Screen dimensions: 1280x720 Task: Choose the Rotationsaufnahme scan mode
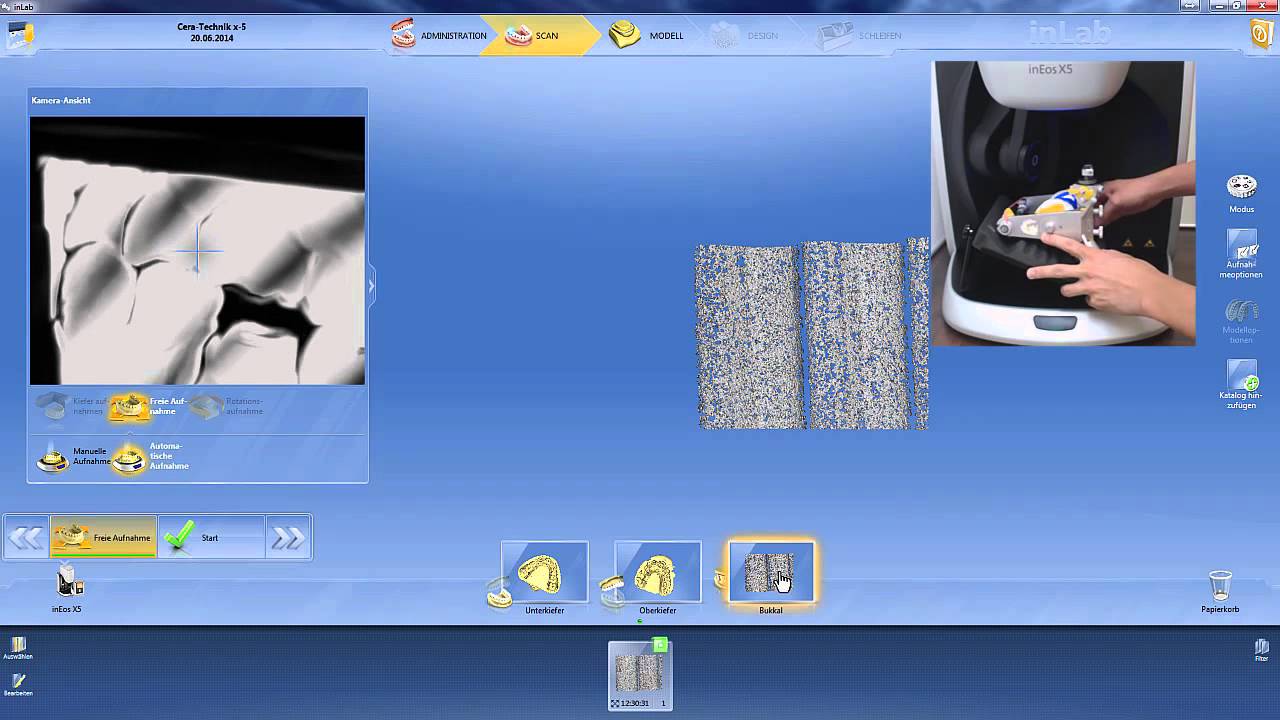click(x=226, y=406)
